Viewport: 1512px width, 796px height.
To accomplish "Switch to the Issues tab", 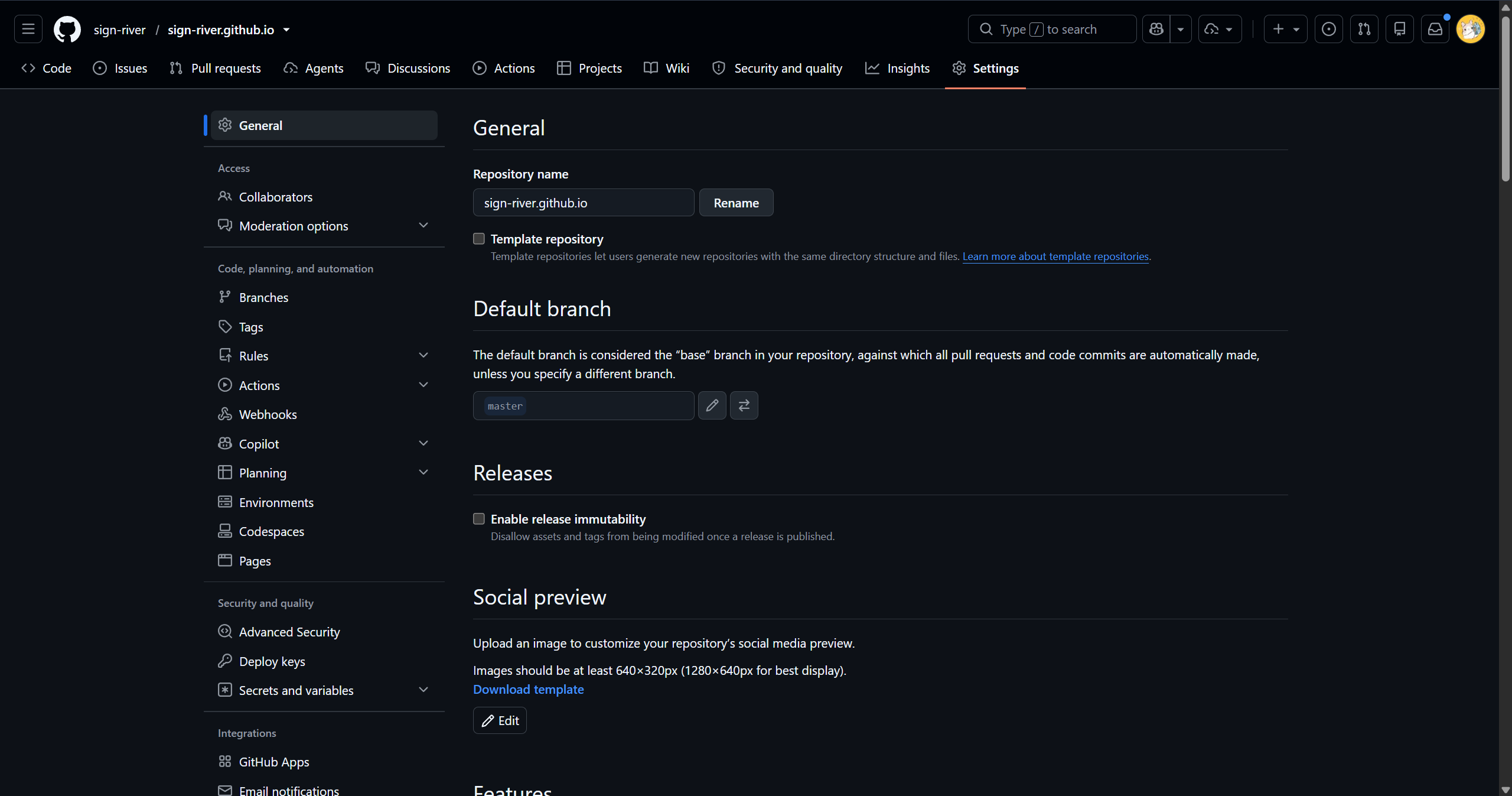I will point(120,68).
